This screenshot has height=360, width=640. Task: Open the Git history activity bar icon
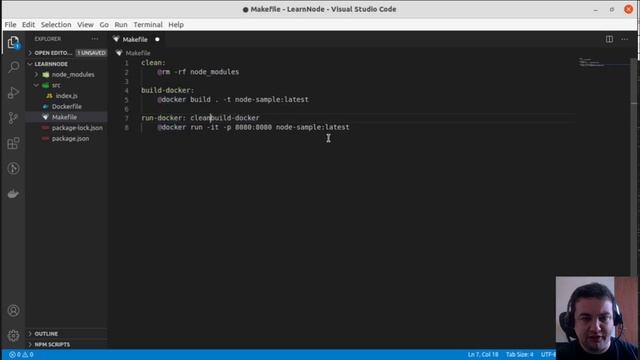coord(13,168)
